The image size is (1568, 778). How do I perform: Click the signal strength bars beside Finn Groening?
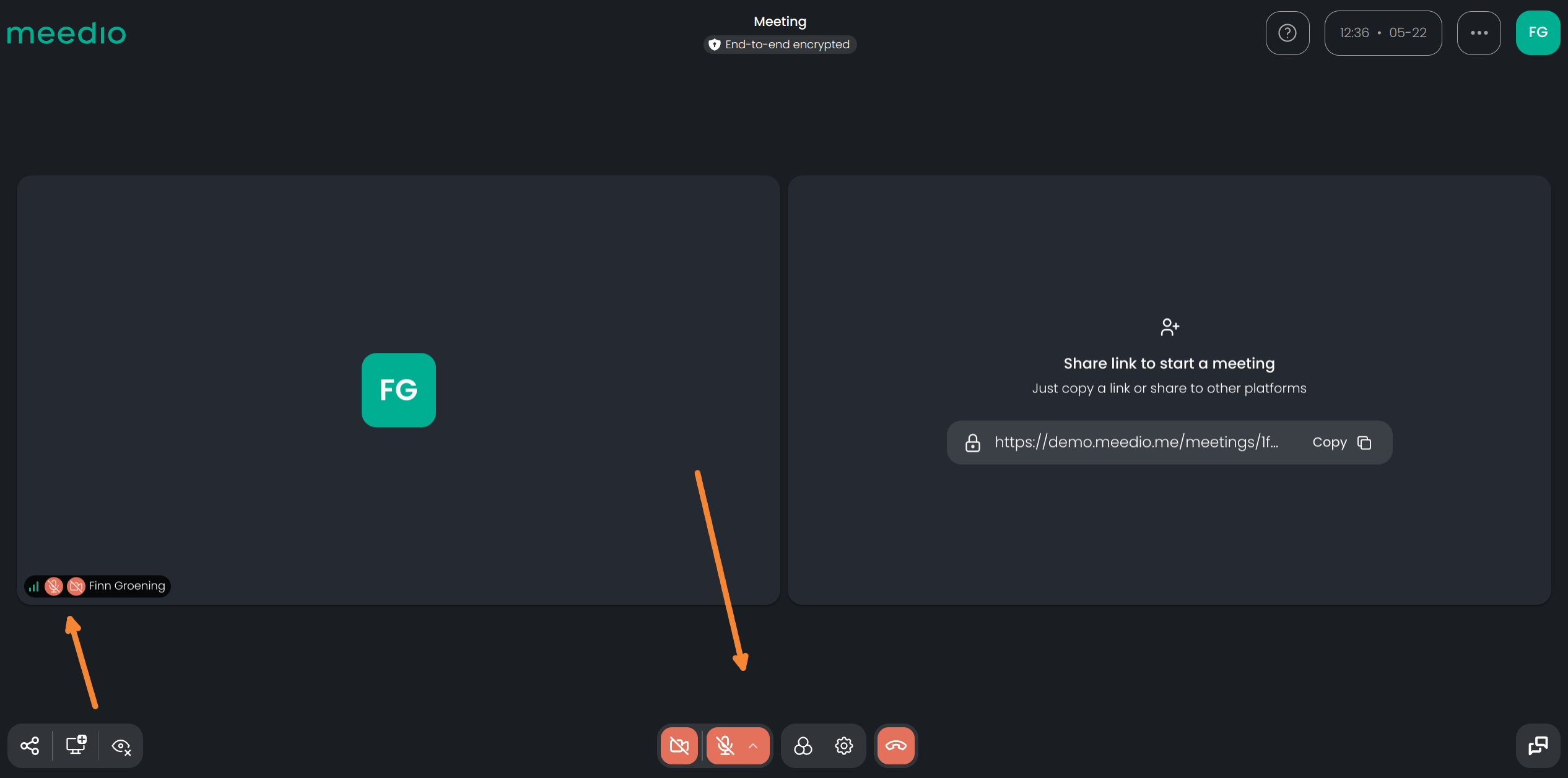tap(34, 586)
